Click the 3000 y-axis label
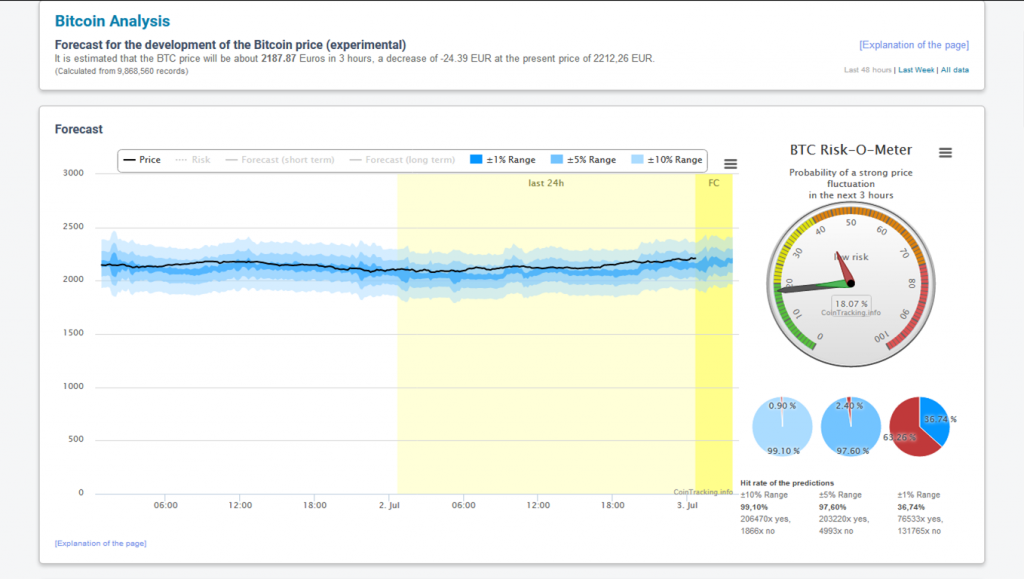Image resolution: width=1024 pixels, height=579 pixels. [x=73, y=173]
